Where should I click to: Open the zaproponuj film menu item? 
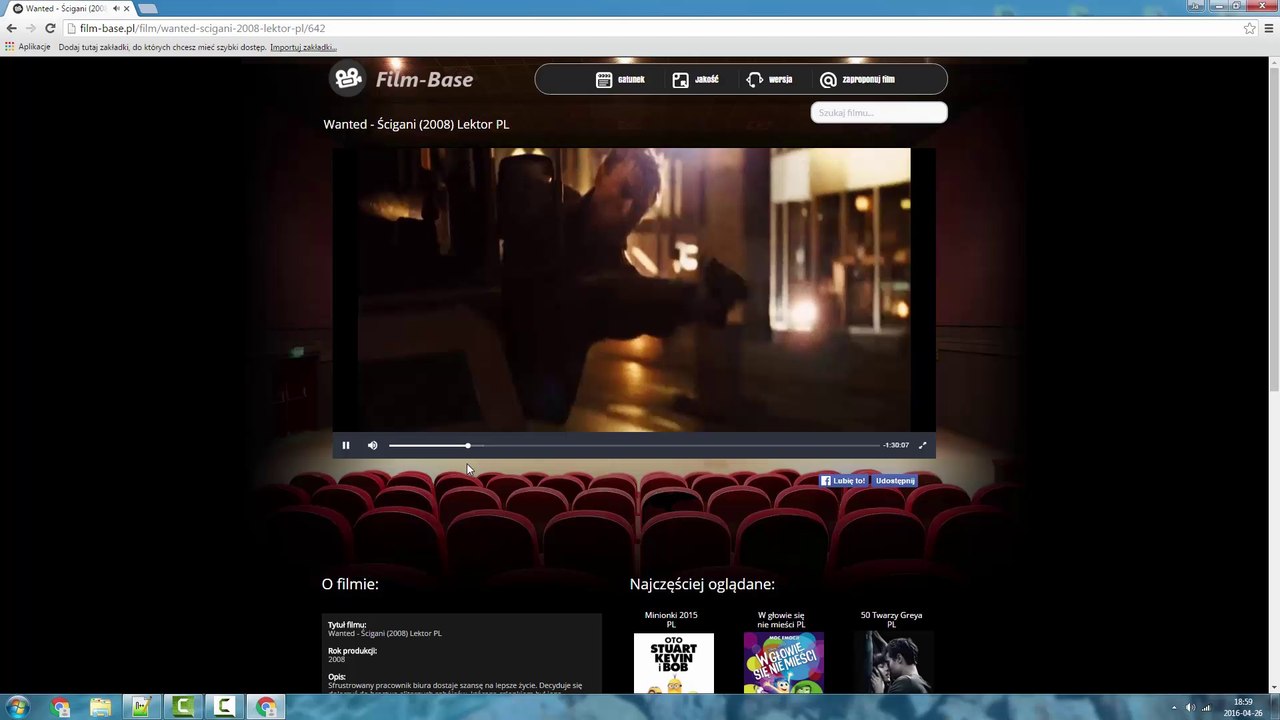point(857,79)
